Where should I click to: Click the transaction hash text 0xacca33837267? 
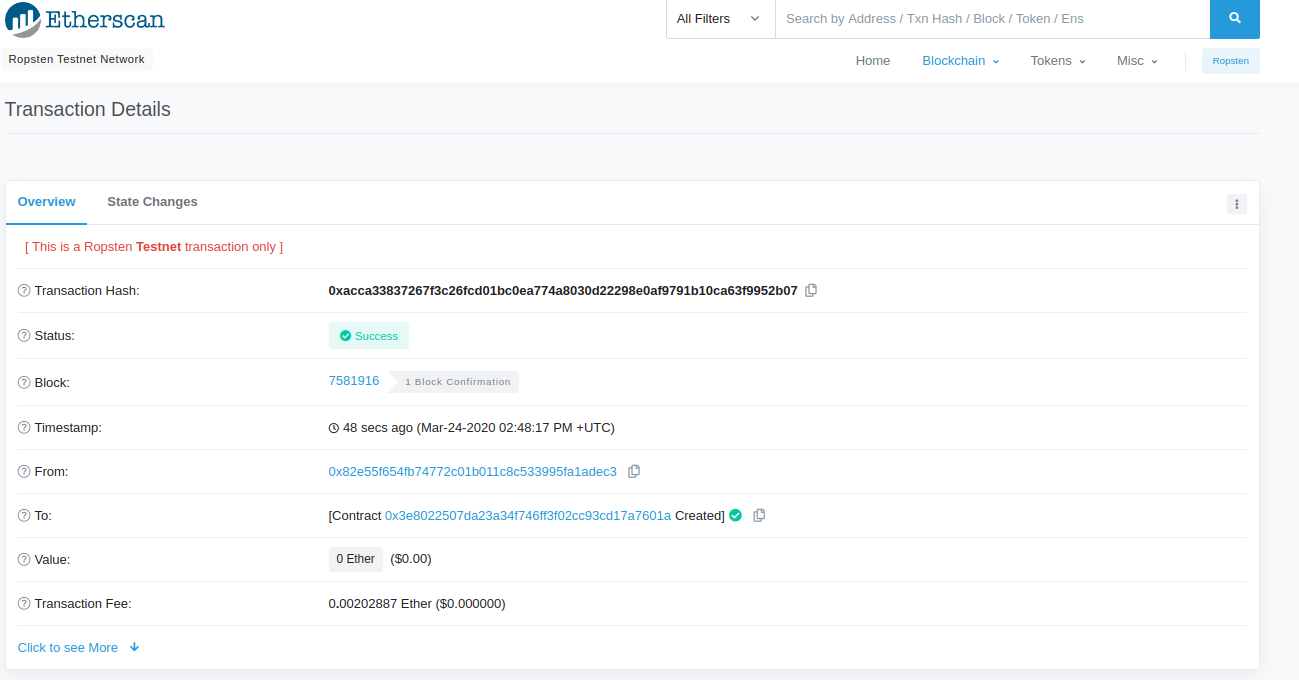click(563, 291)
